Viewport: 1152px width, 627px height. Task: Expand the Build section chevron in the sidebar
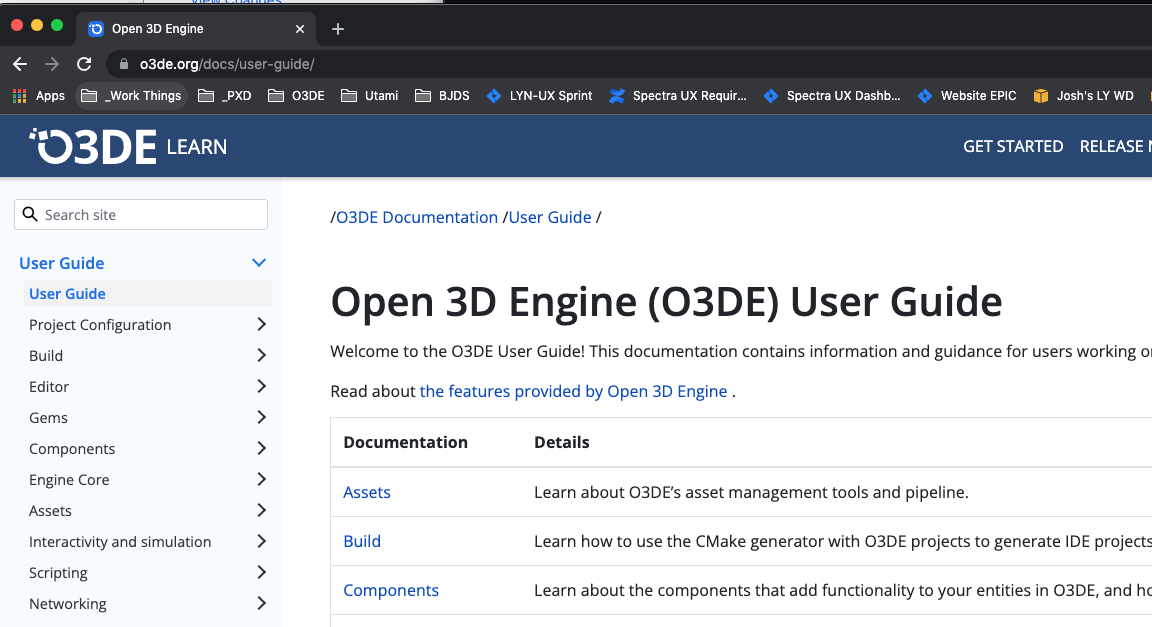(262, 355)
